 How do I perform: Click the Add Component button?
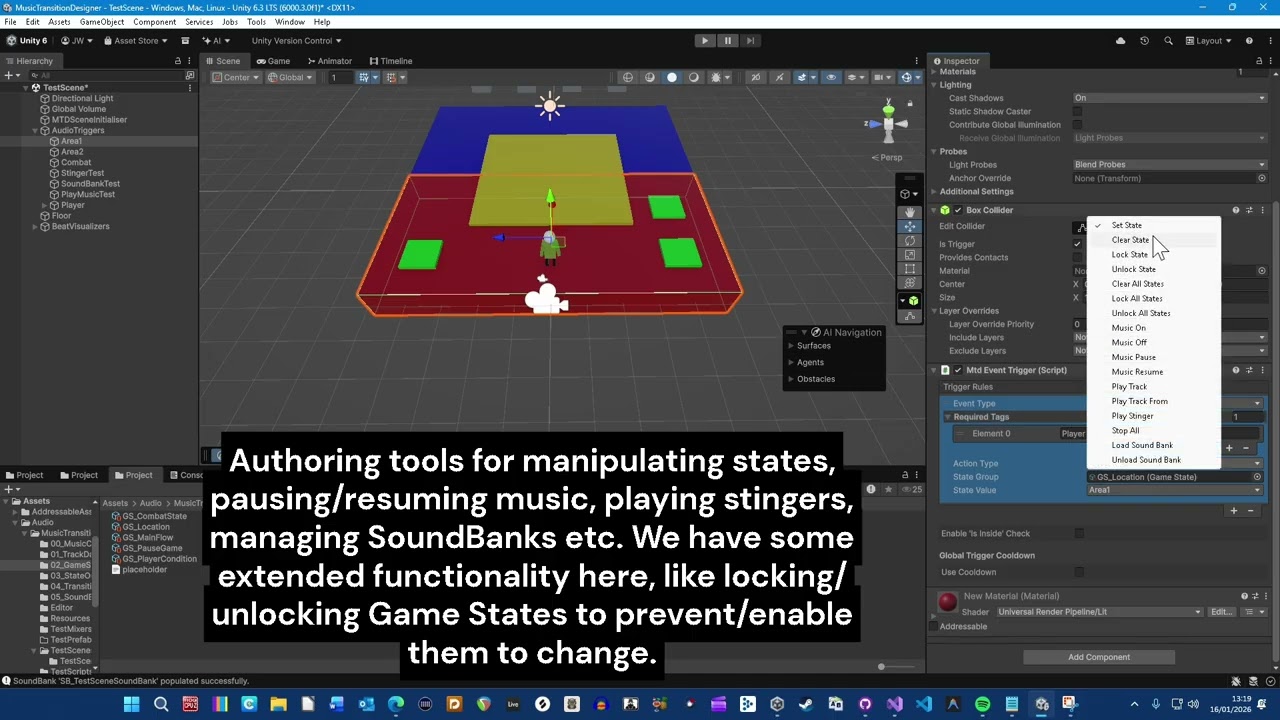coord(1099,657)
